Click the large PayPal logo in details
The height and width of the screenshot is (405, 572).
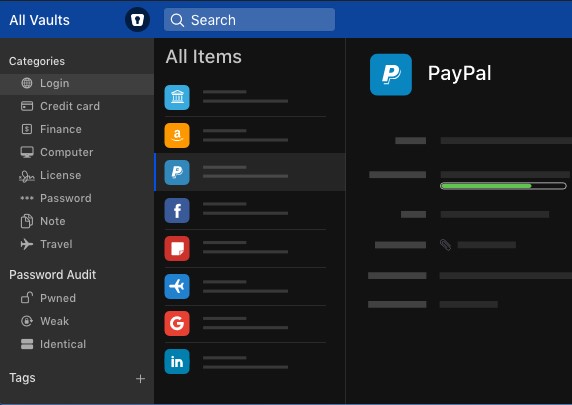391,74
